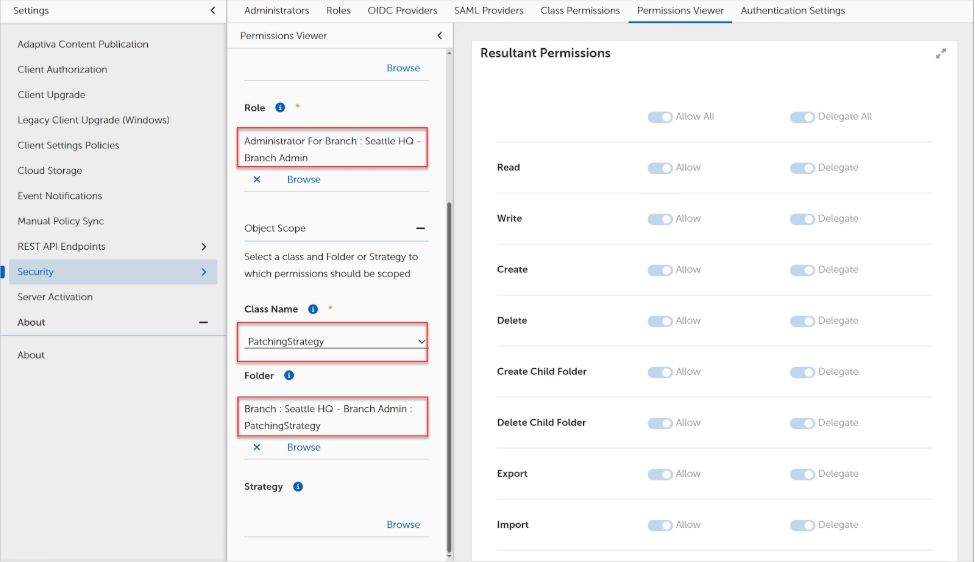Viewport: 975px width, 562px height.
Task: Toggle the Delegate switch for Export
Action: pos(802,474)
